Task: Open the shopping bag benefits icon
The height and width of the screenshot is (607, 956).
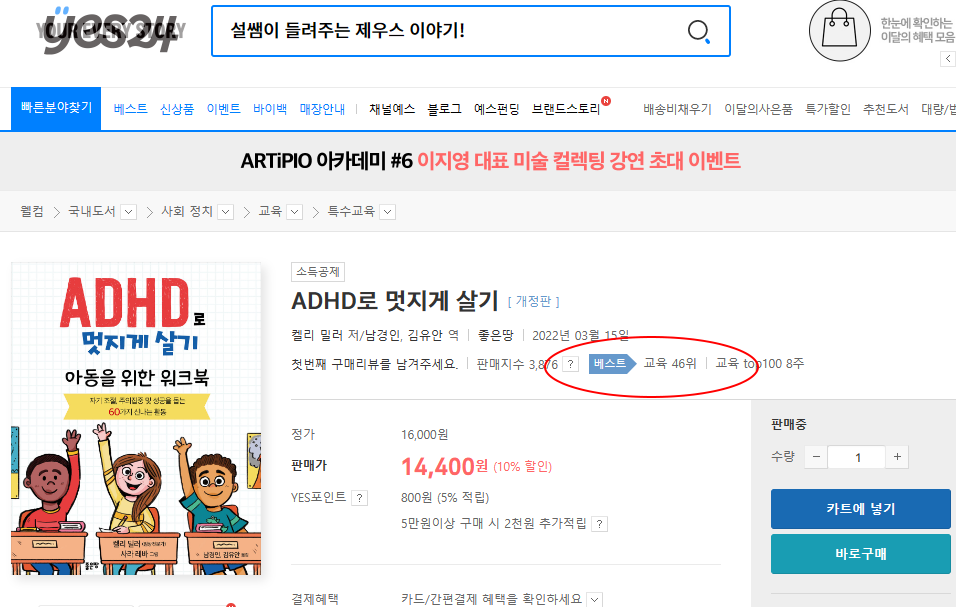Action: [840, 30]
